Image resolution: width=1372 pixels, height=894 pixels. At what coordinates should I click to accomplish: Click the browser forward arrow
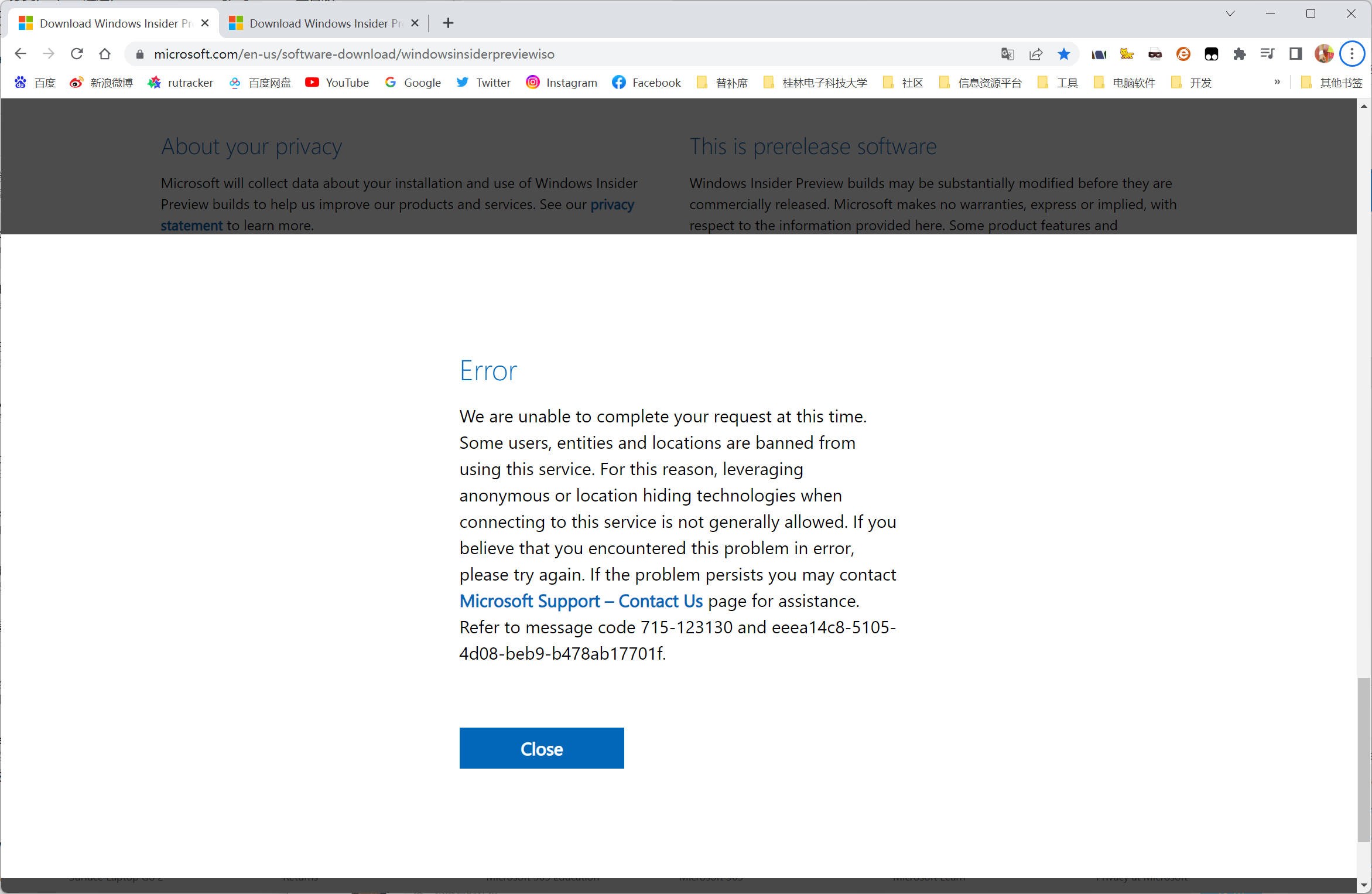49,54
